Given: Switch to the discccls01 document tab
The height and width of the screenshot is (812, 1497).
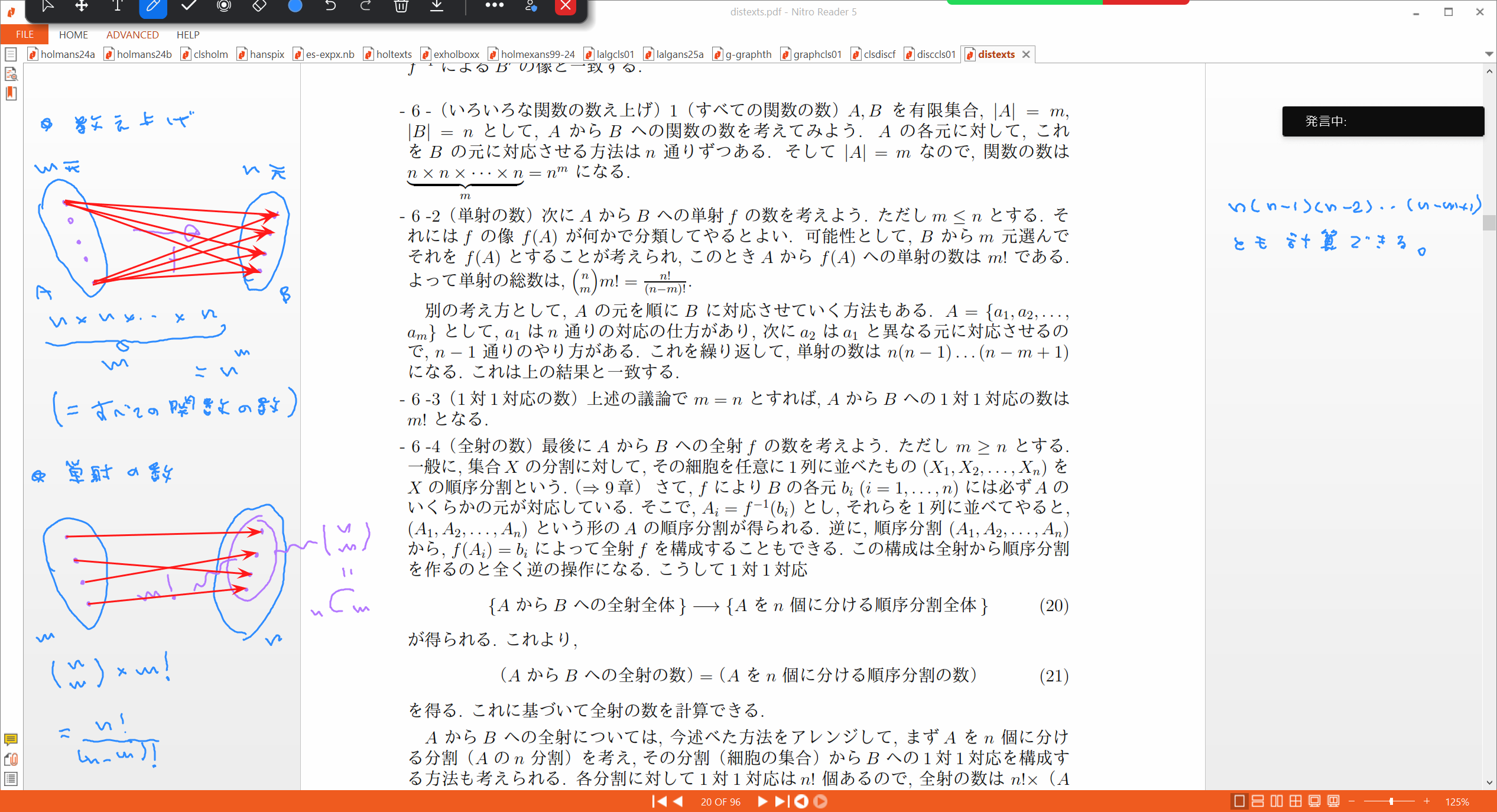Looking at the screenshot, I should tap(930, 54).
